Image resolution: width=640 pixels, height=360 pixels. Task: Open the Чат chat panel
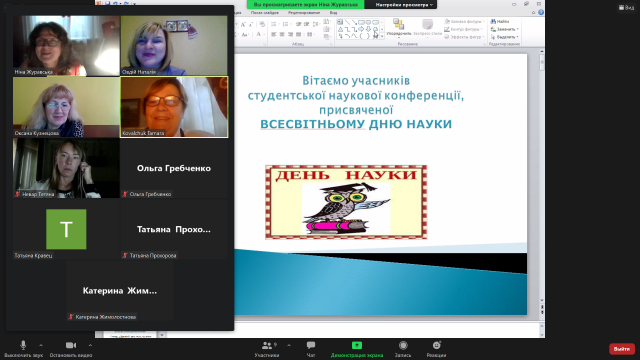coord(311,349)
